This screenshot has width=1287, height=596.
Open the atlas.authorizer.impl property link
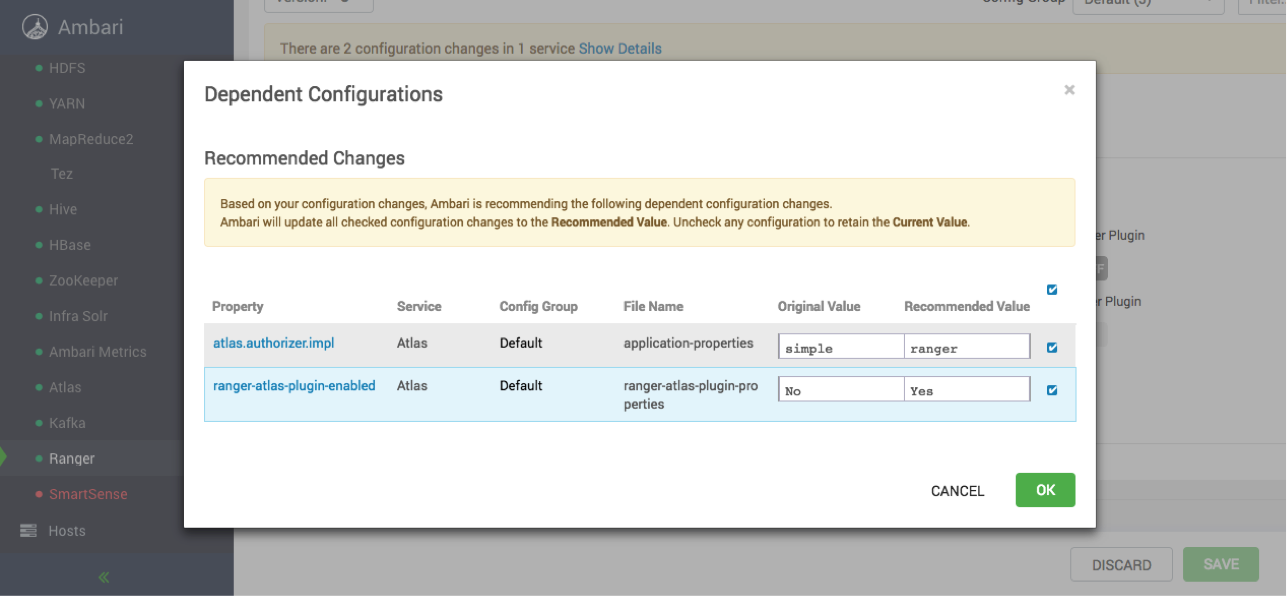click(x=274, y=343)
